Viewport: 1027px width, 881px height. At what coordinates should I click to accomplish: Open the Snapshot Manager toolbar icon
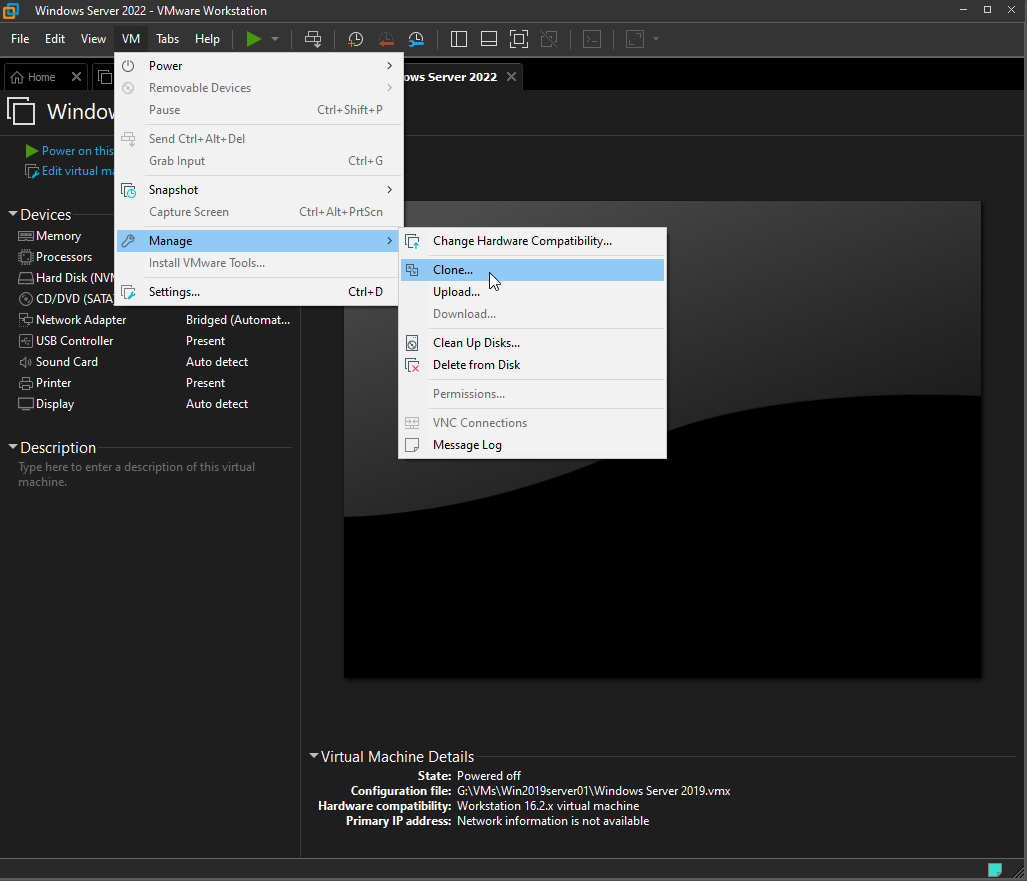pos(416,39)
